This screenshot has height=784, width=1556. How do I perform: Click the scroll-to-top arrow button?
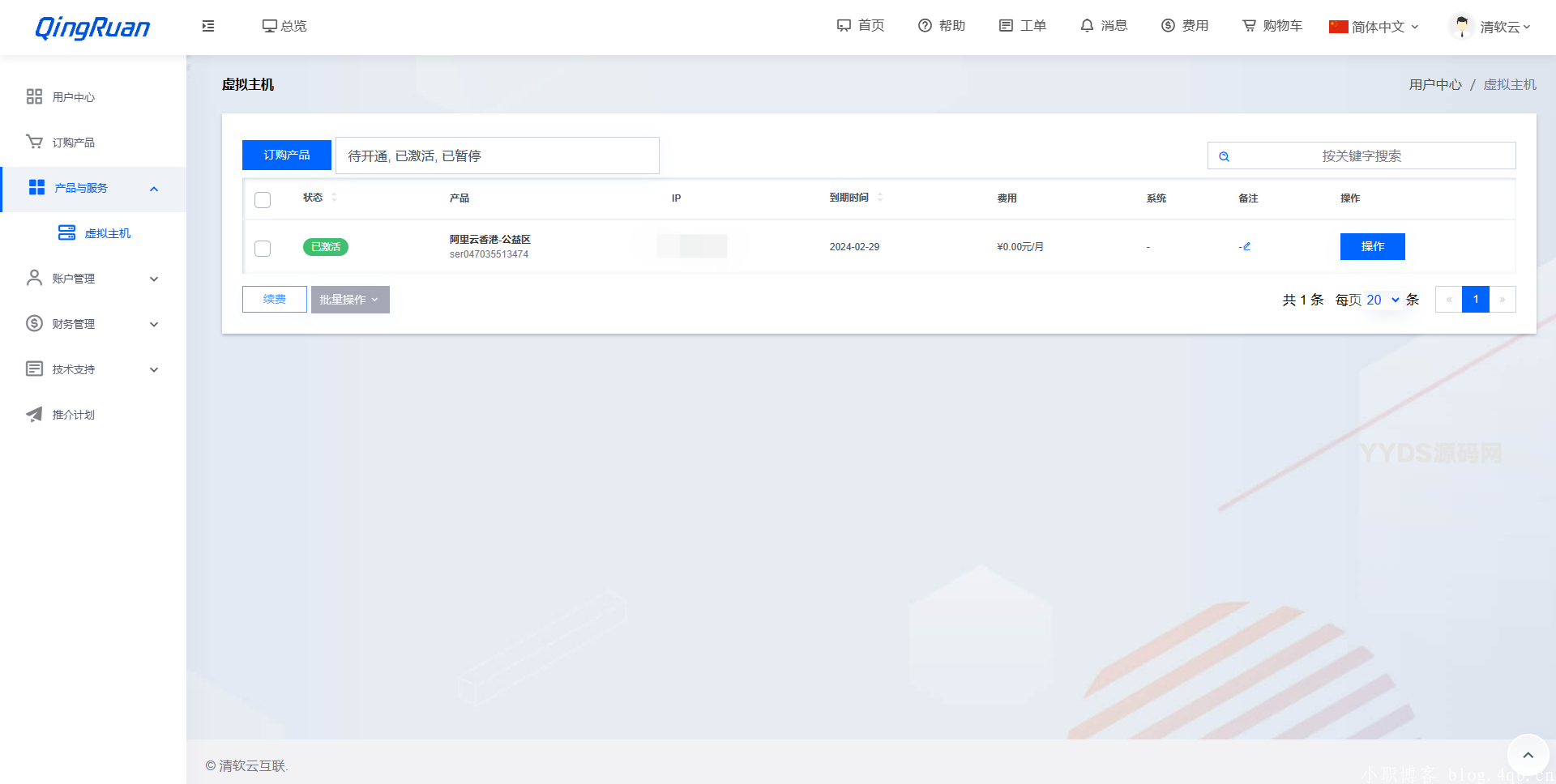(1528, 754)
